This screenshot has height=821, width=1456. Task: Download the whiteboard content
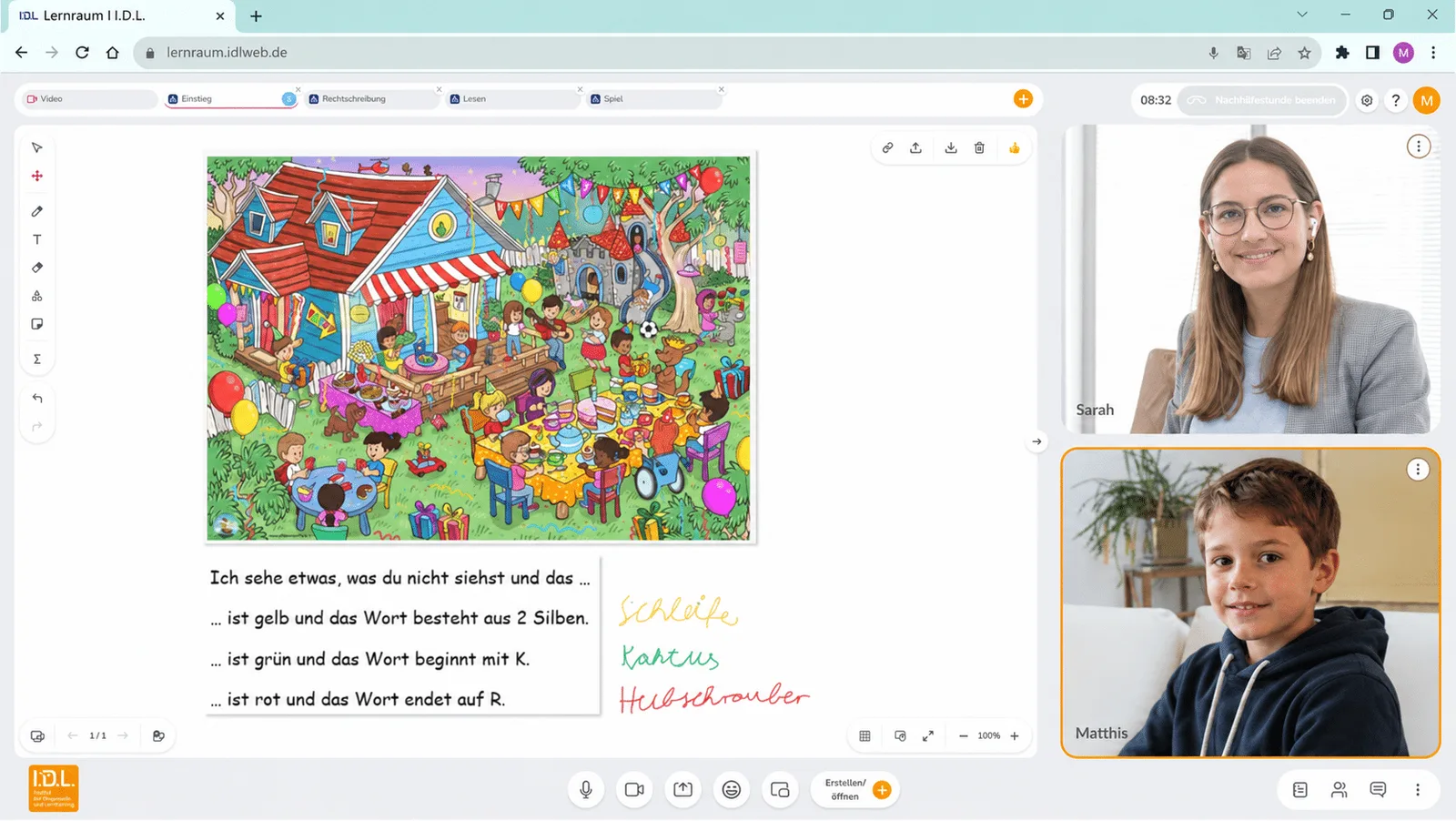[951, 147]
